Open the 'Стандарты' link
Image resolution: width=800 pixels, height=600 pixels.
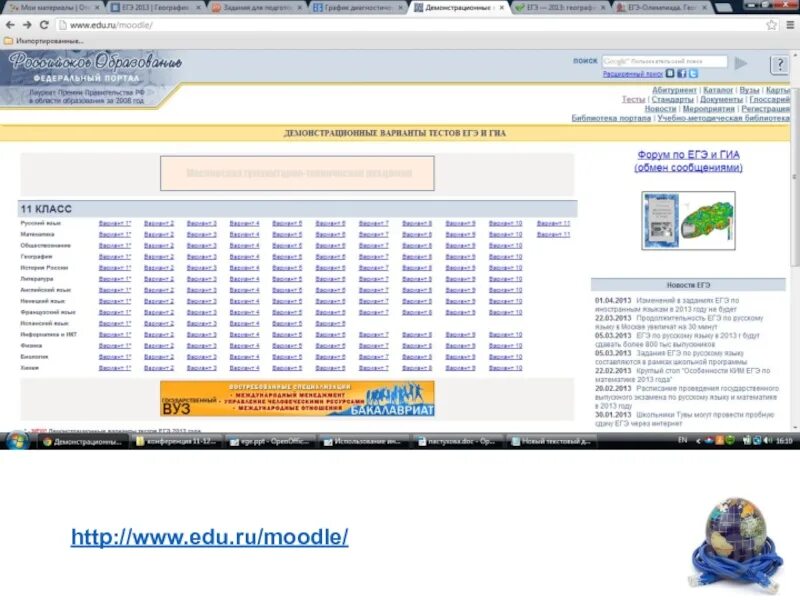(672, 99)
